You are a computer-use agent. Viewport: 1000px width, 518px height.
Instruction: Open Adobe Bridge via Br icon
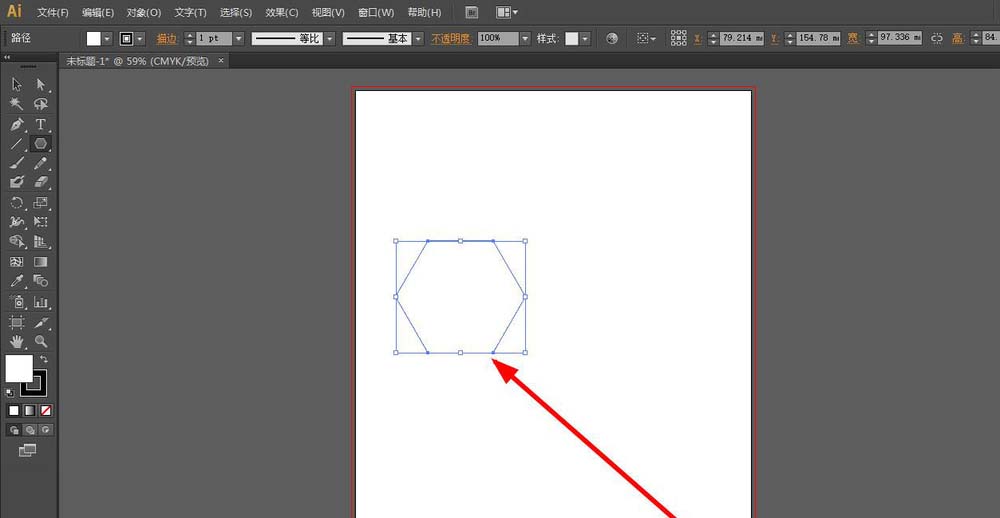tap(472, 12)
